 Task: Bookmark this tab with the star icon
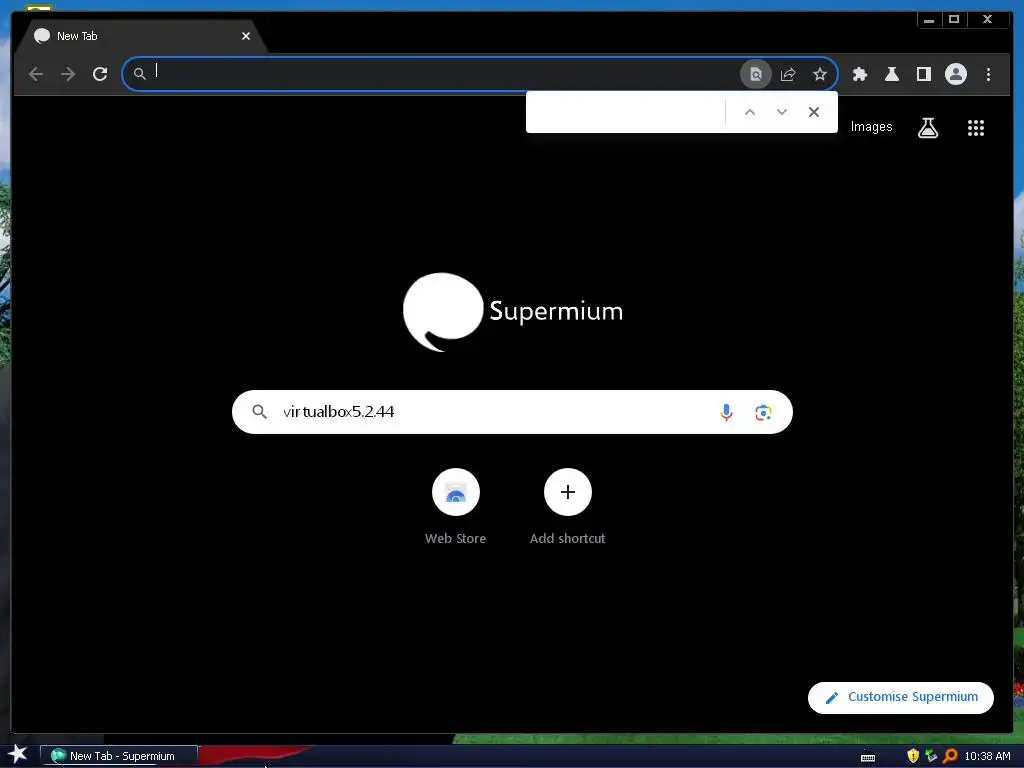pyautogui.click(x=820, y=74)
